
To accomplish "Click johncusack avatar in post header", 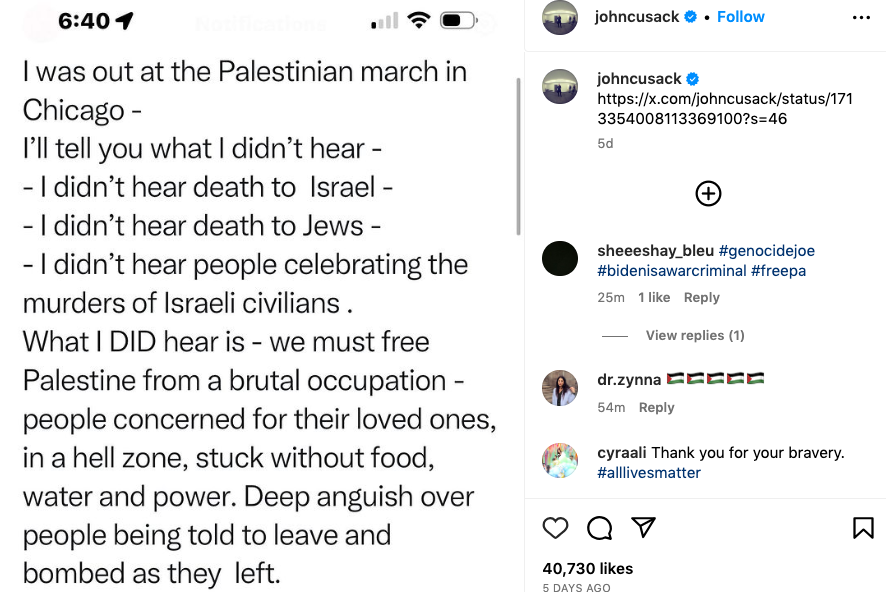I will pos(560,18).
